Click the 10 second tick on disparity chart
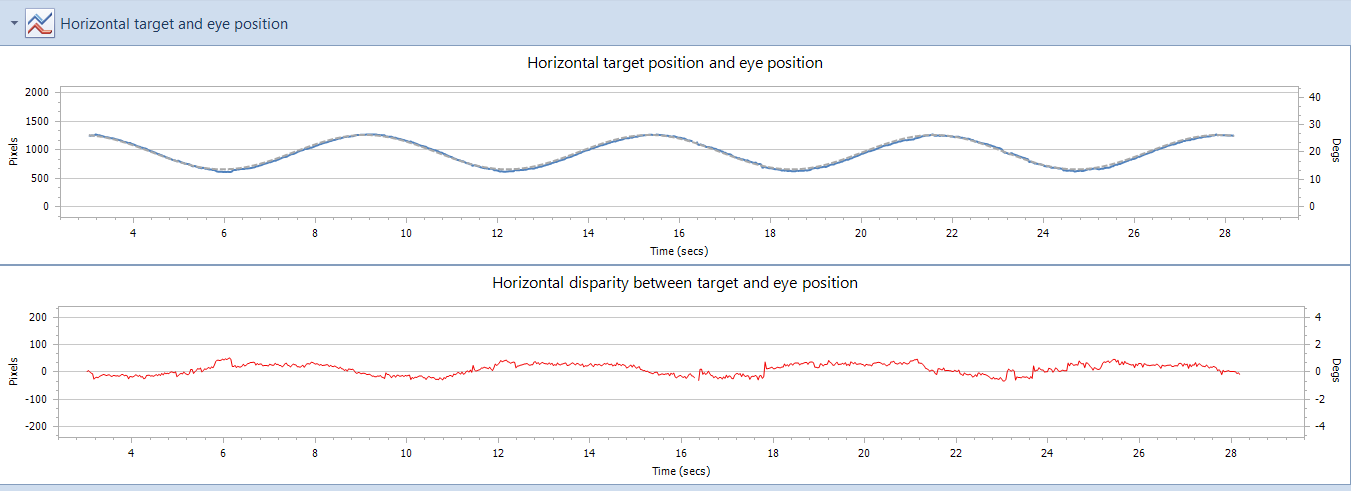The height and width of the screenshot is (491, 1351). (x=406, y=453)
